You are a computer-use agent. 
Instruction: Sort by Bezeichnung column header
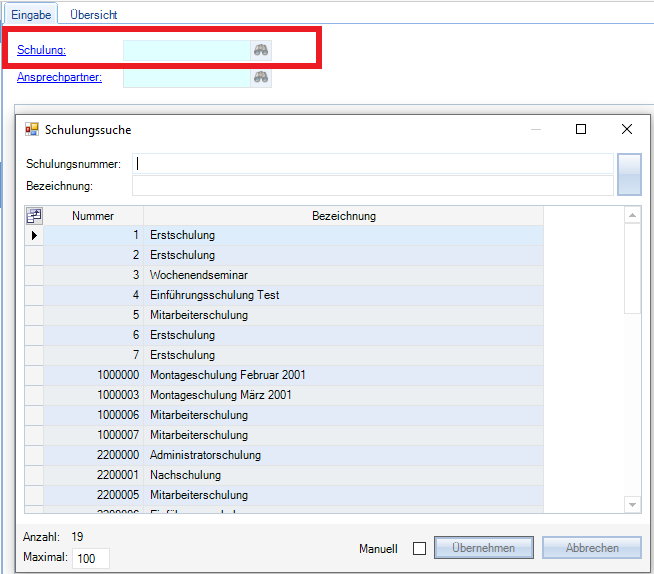click(x=343, y=216)
